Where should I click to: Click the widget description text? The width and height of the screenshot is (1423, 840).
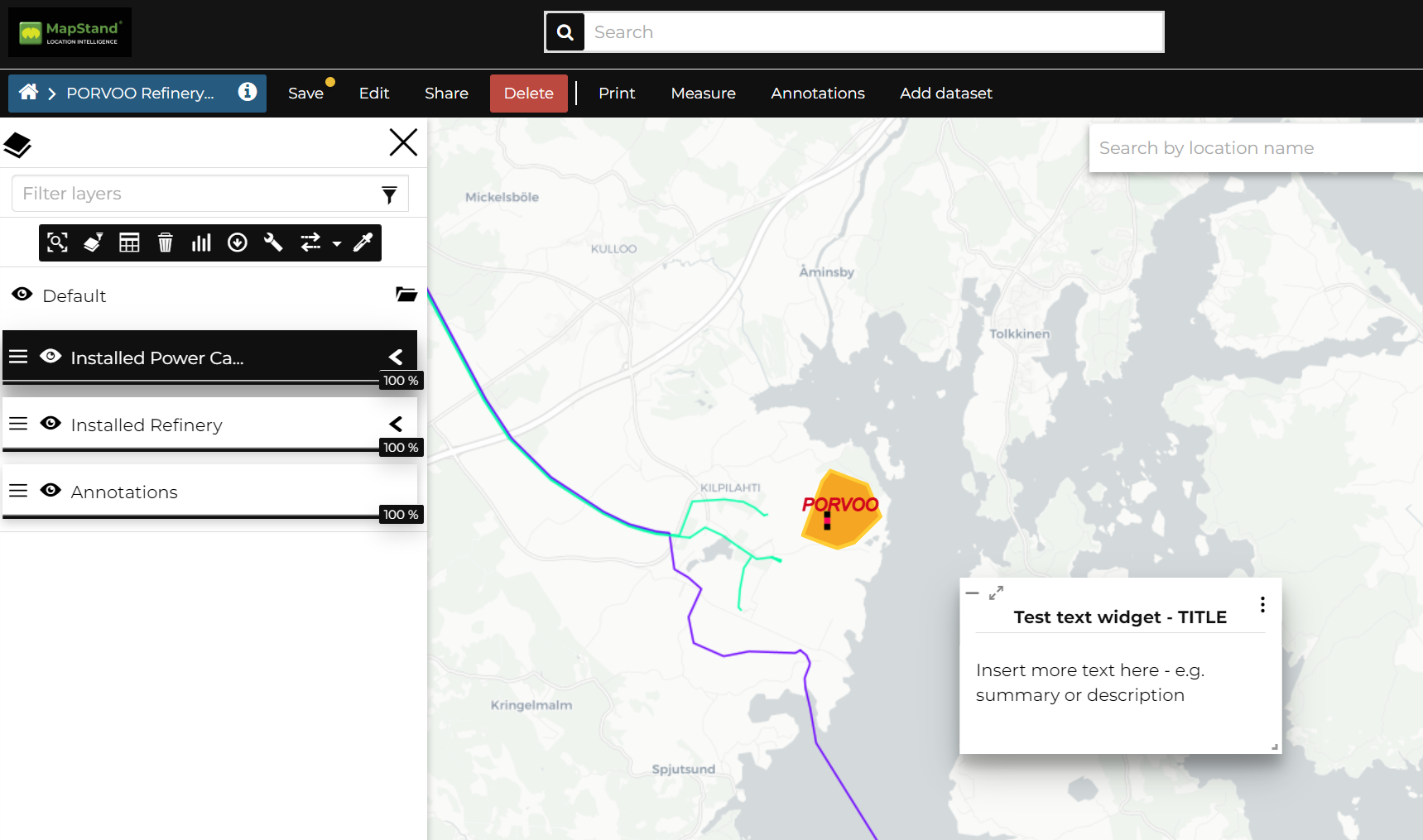click(1090, 683)
